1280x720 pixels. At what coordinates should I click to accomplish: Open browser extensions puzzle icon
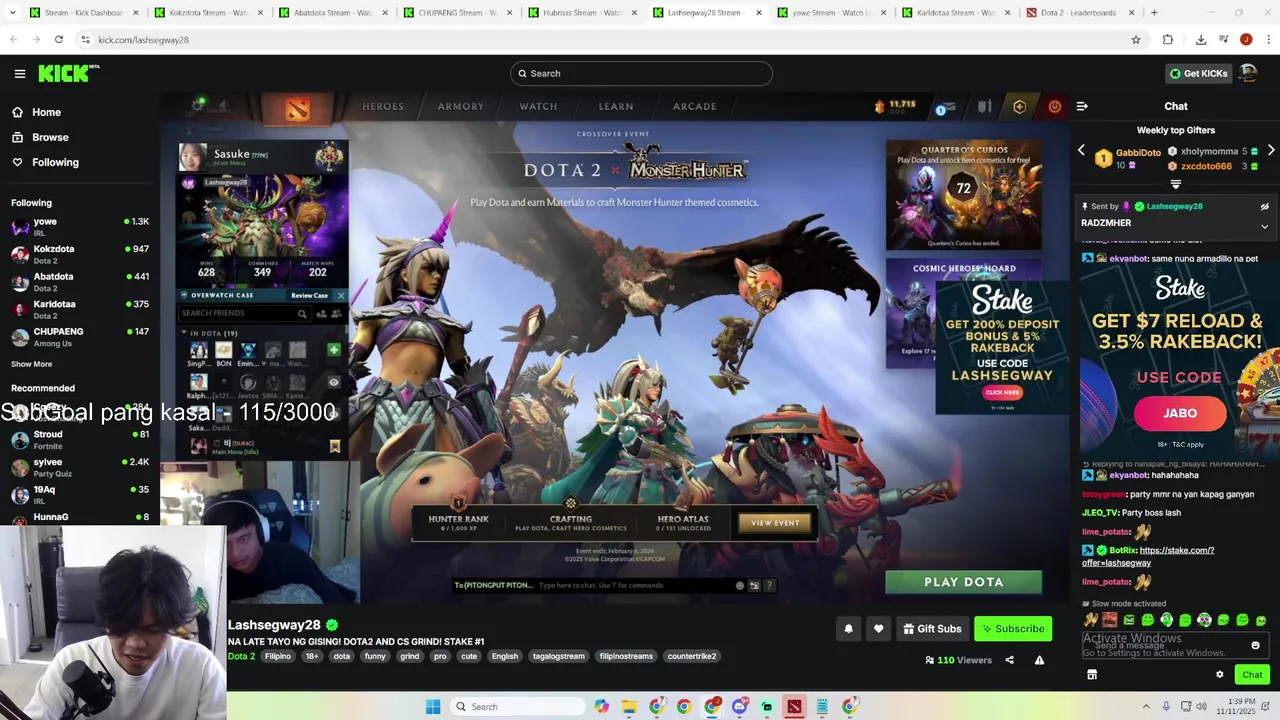pyautogui.click(x=1168, y=39)
